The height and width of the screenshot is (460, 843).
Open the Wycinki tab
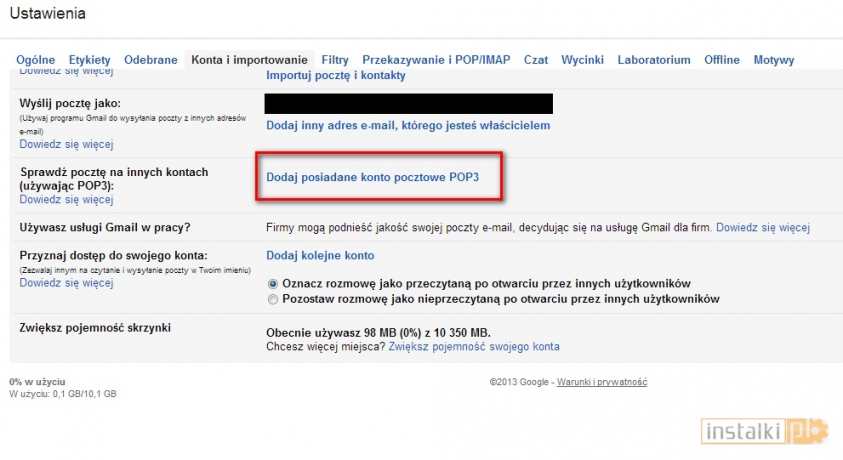pos(582,60)
